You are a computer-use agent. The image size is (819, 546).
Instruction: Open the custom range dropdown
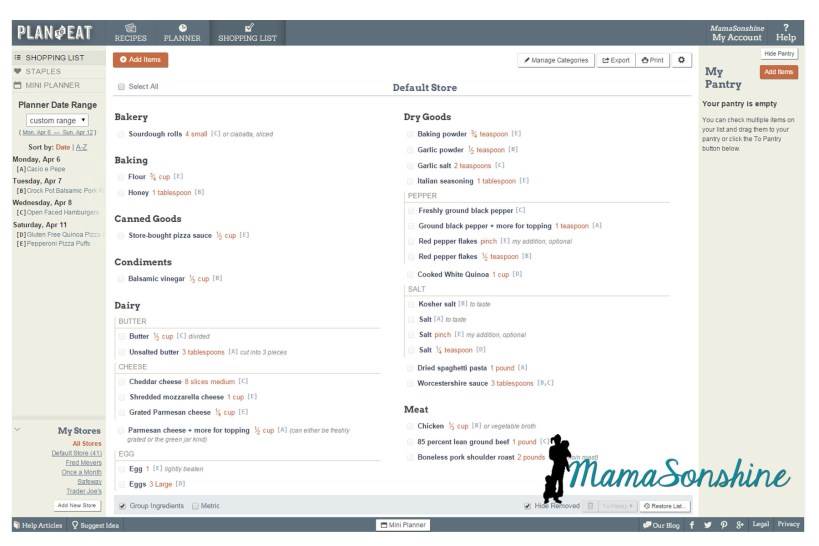(57, 120)
